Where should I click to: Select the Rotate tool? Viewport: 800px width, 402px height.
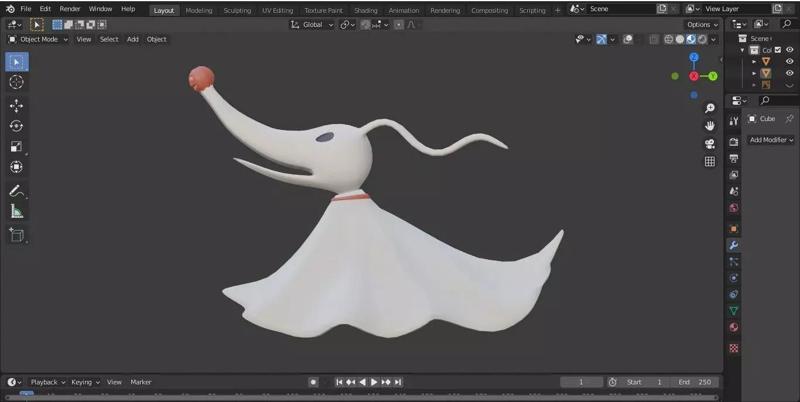point(16,126)
